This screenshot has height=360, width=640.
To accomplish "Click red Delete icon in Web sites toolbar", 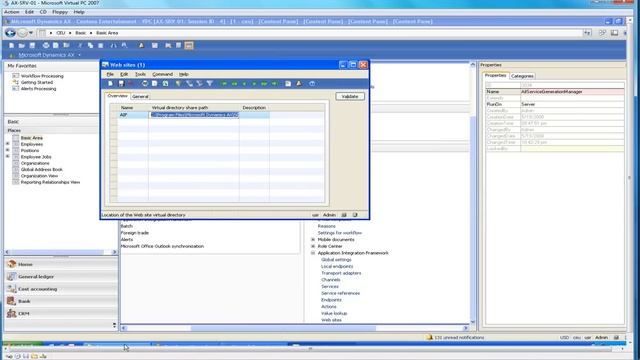I will coord(131,84).
